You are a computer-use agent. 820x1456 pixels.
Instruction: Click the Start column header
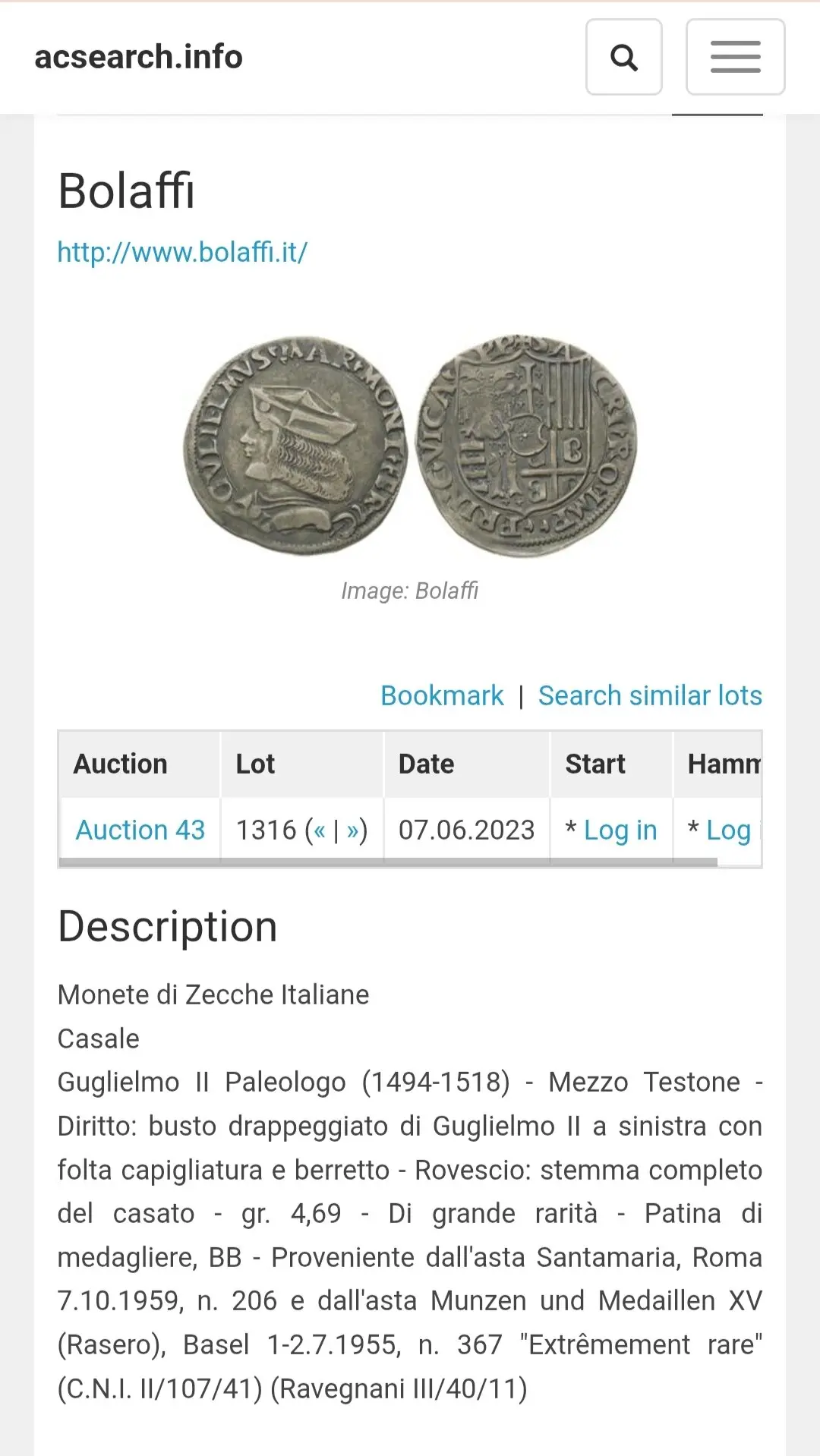(x=595, y=764)
